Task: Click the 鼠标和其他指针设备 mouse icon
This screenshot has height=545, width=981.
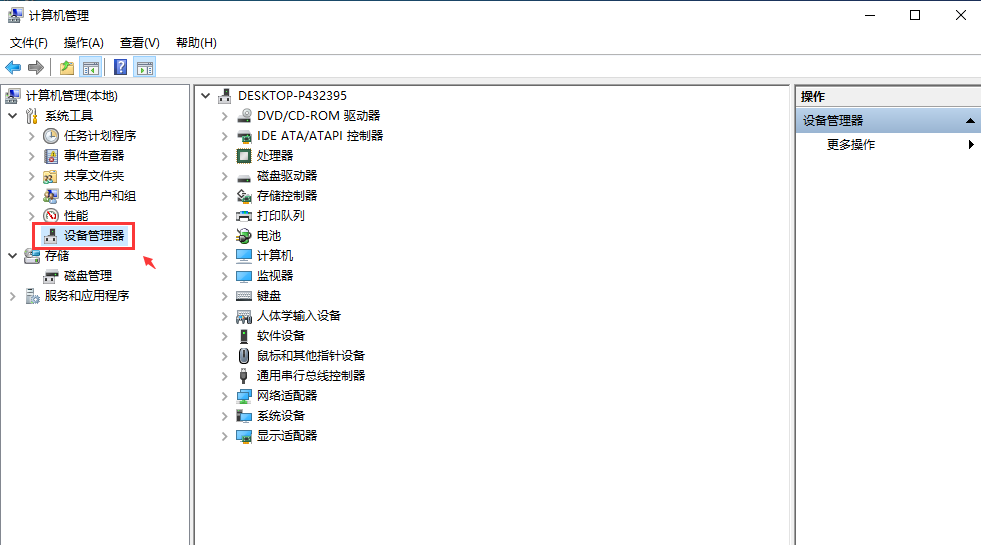Action: (x=244, y=356)
